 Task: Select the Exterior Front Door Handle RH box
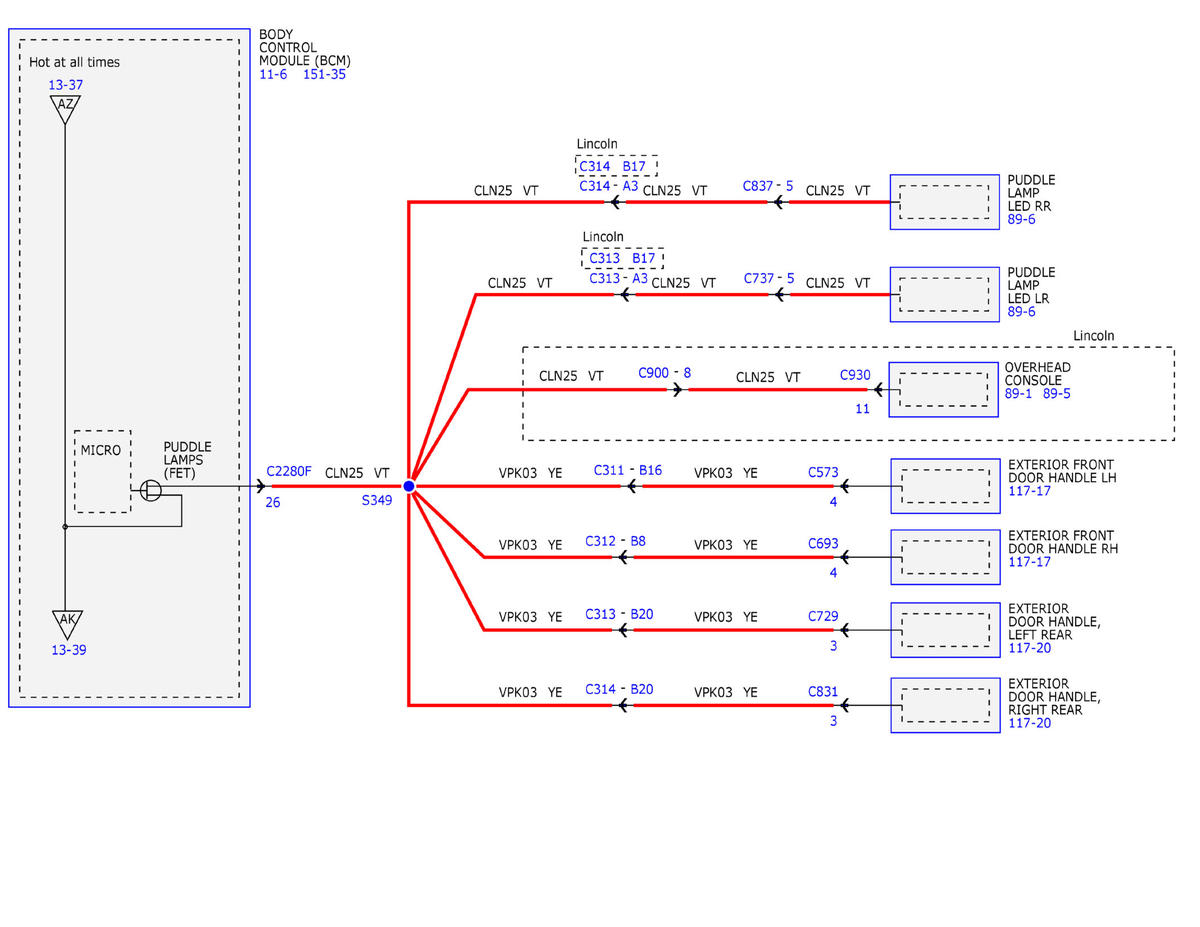[945, 557]
